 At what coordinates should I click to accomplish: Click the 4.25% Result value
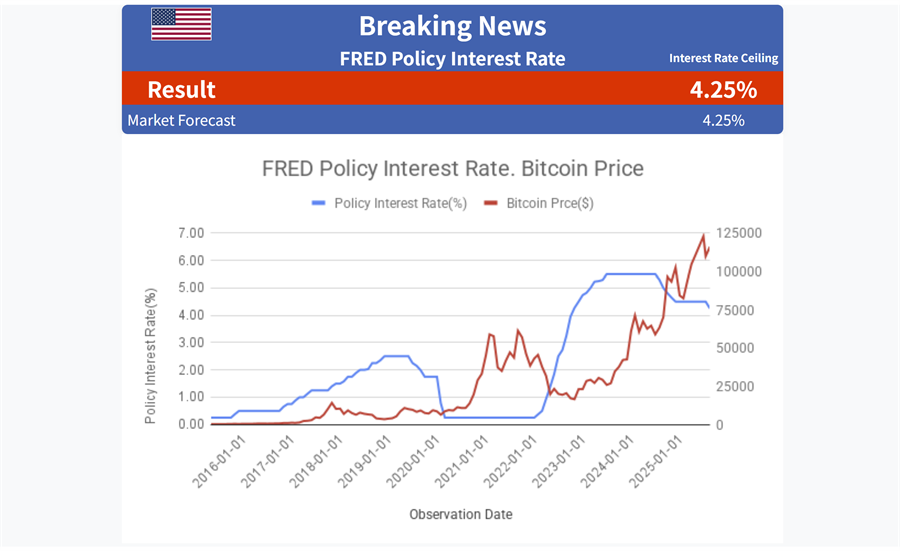point(723,89)
